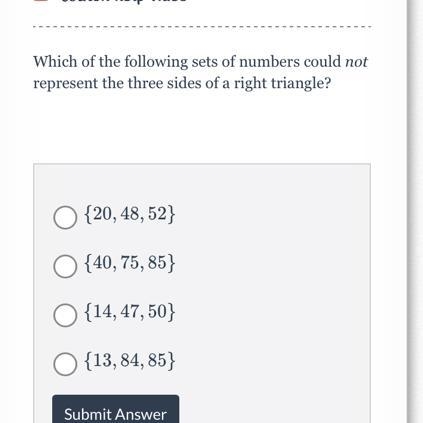The height and width of the screenshot is (423, 423).
Task: Click the number 13 in the last option
Action: click(102, 361)
